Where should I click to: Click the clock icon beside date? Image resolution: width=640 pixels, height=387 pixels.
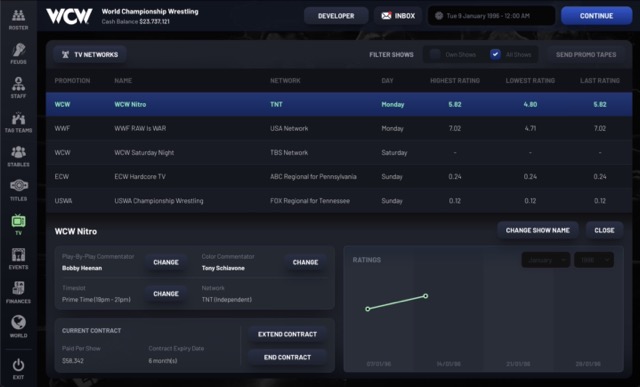coord(439,16)
